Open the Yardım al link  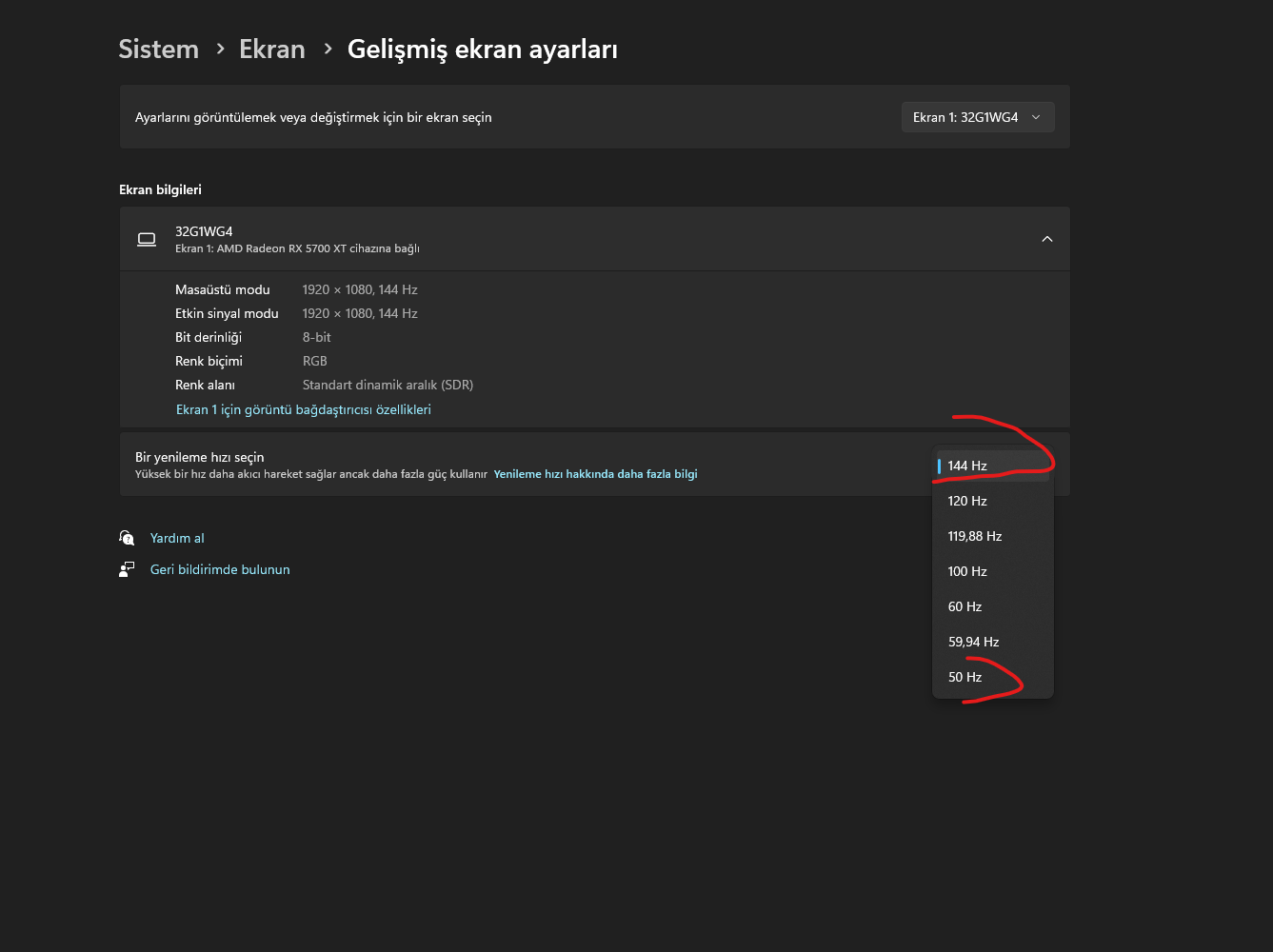pos(177,538)
